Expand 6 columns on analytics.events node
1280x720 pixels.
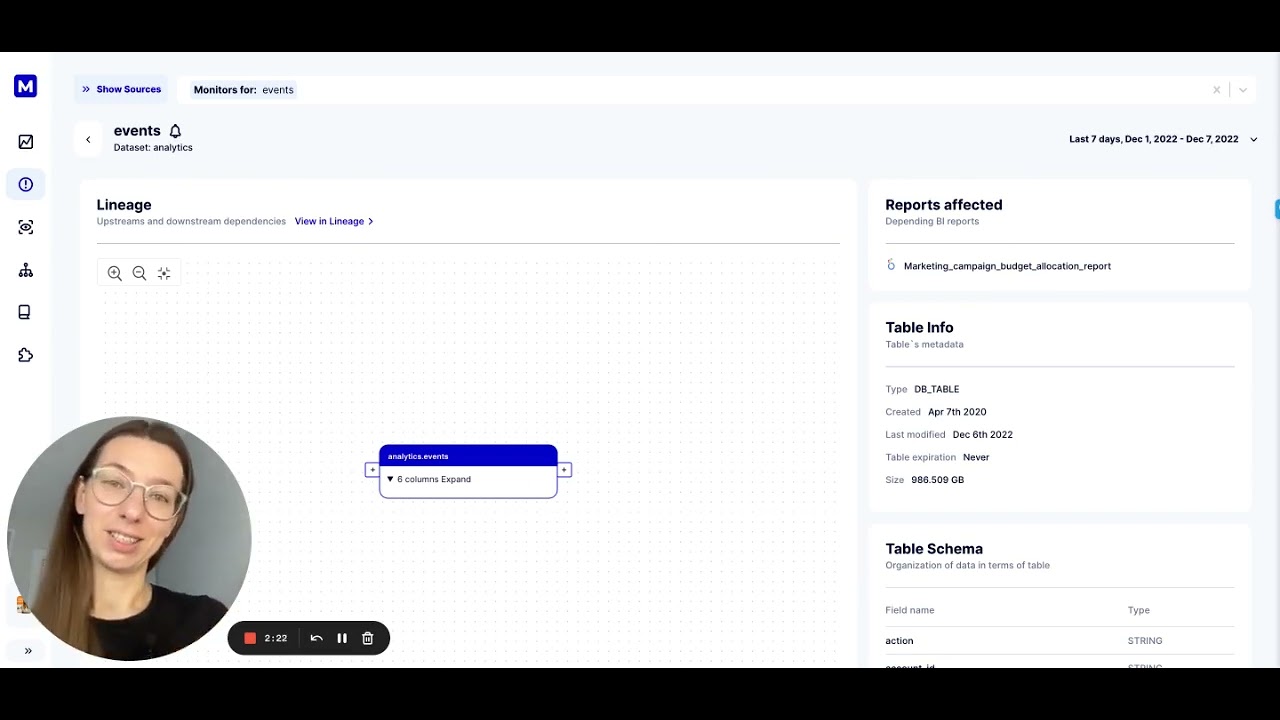[x=429, y=479]
